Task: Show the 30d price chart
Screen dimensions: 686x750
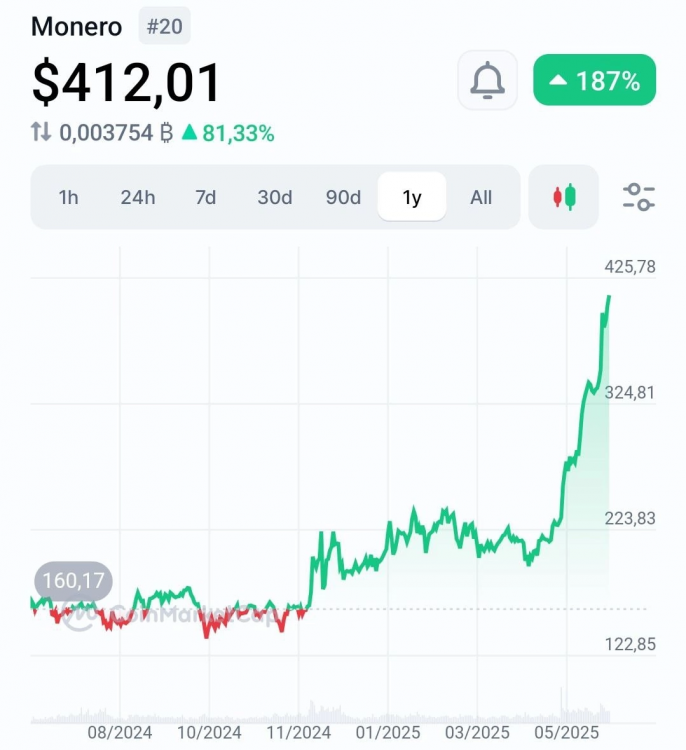Action: [275, 197]
